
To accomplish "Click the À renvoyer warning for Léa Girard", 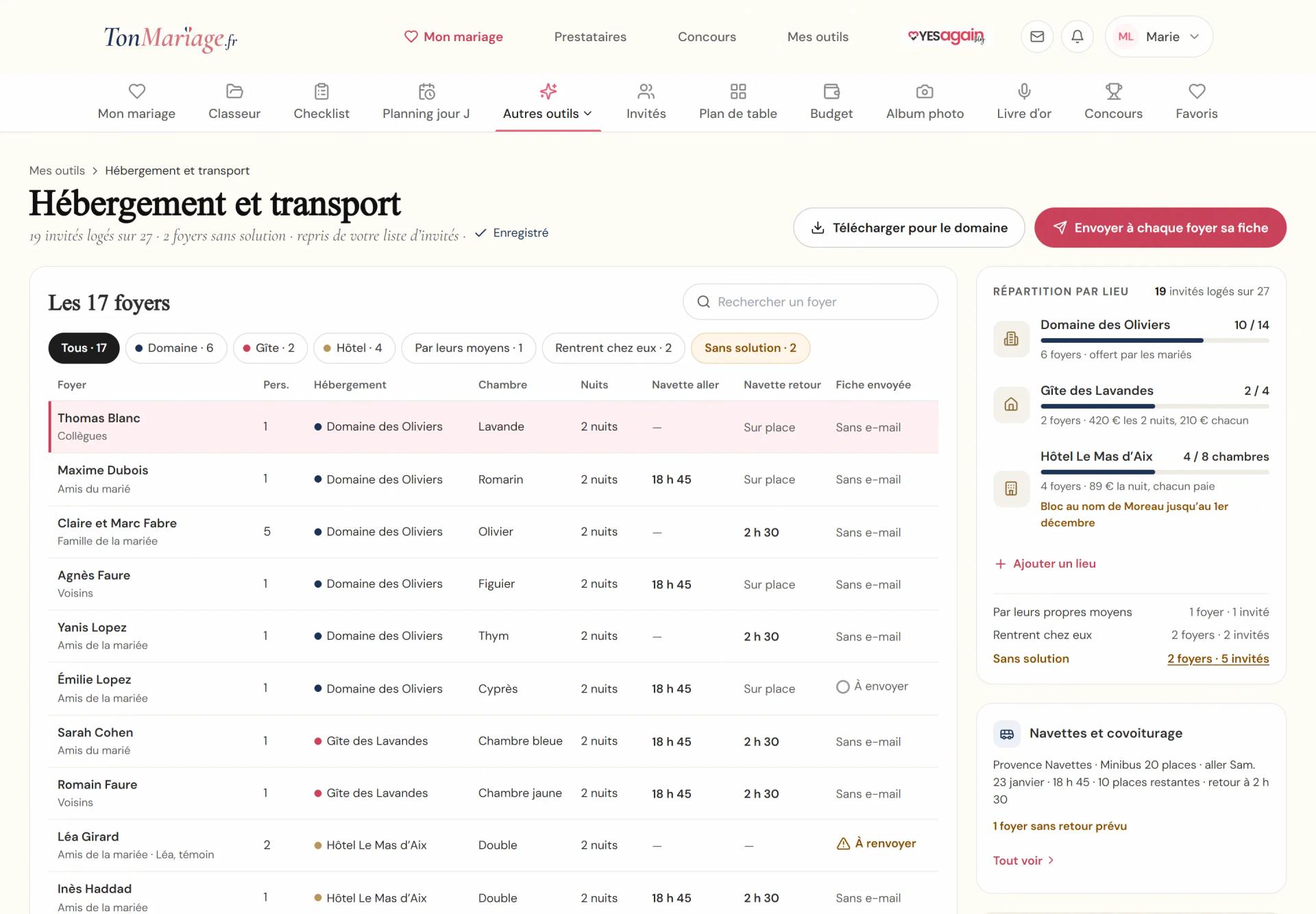I will (x=877, y=843).
